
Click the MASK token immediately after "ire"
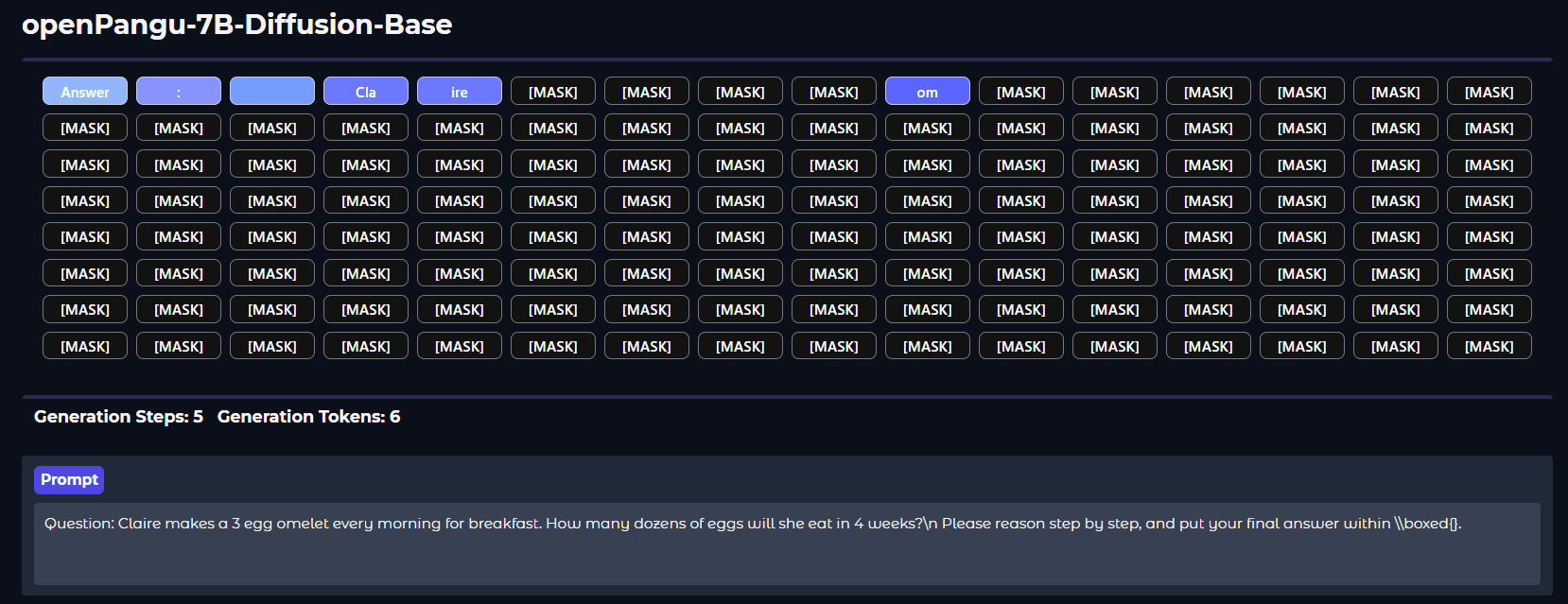pos(553,92)
